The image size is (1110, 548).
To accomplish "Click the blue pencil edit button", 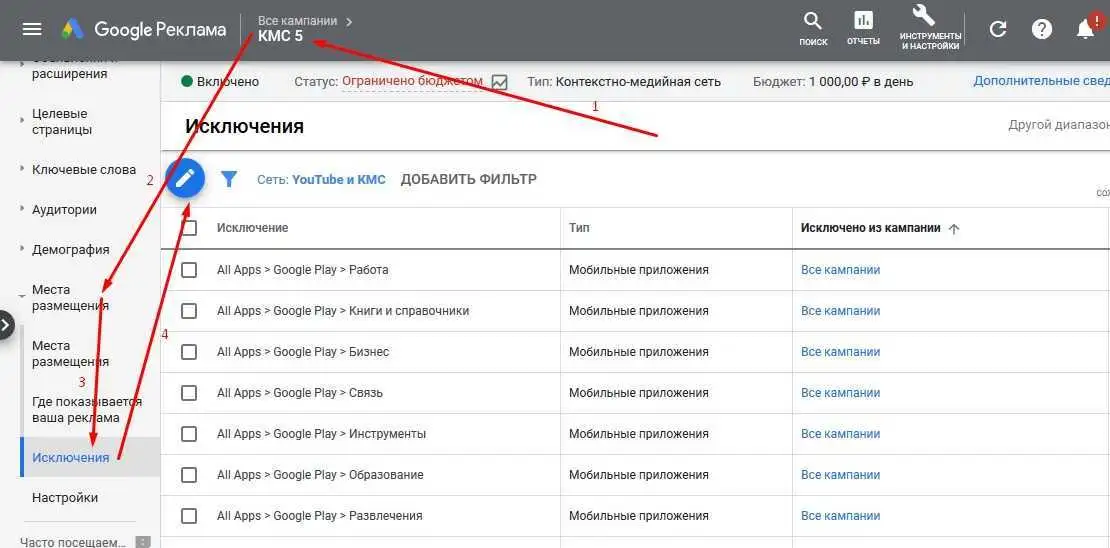I will point(185,178).
